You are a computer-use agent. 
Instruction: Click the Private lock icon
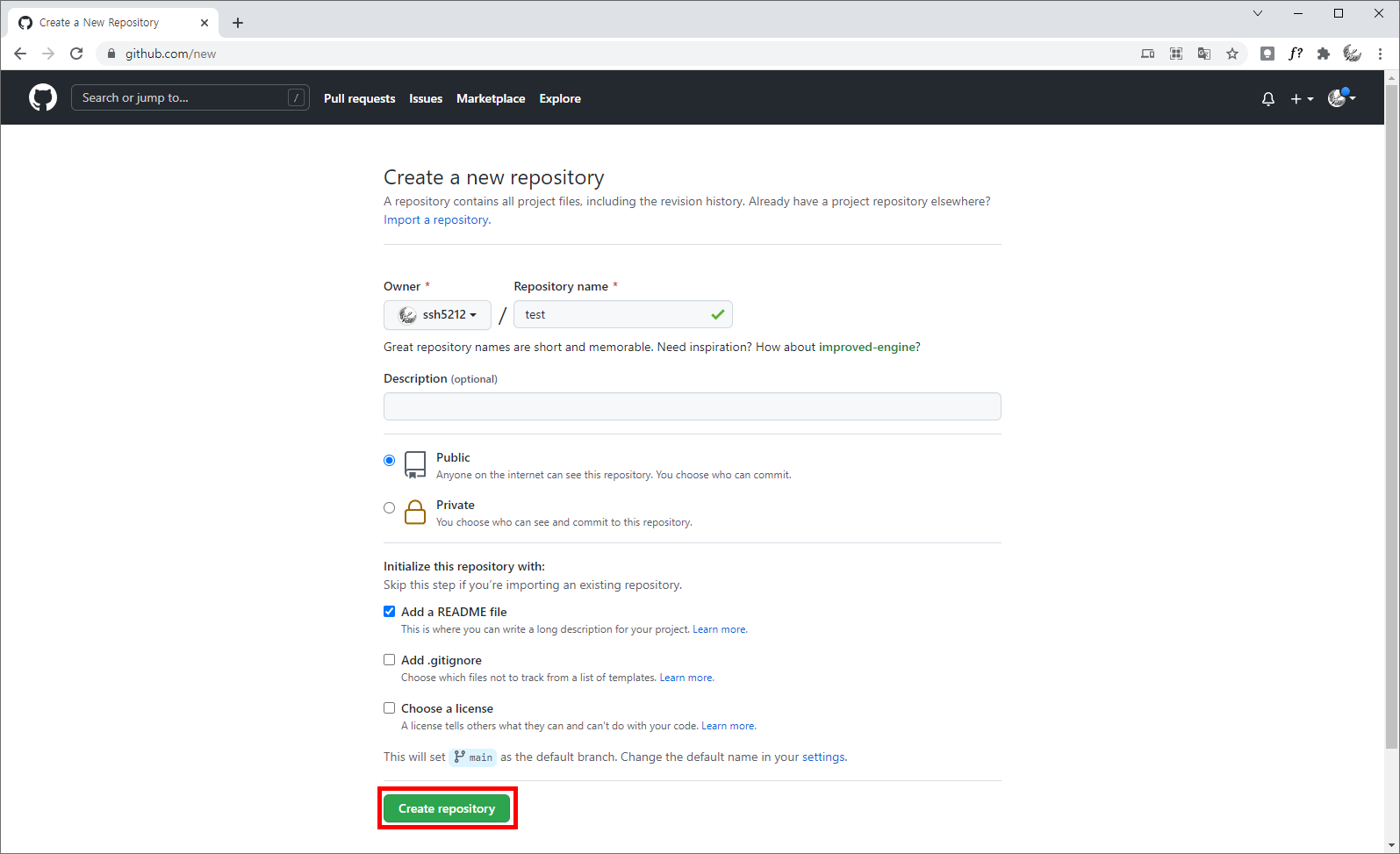coord(415,512)
